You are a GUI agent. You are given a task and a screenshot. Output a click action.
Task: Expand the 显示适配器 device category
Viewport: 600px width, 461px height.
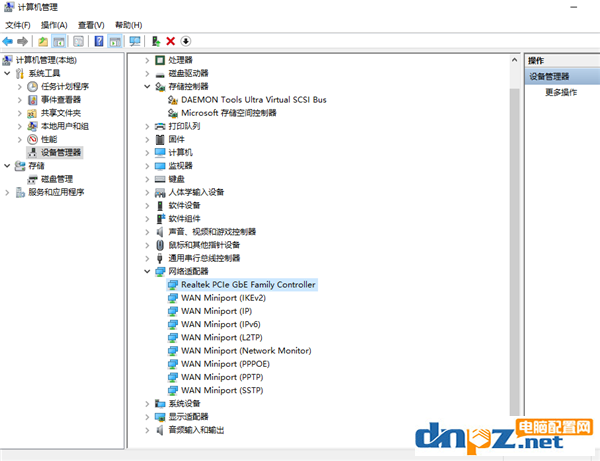(x=147, y=417)
